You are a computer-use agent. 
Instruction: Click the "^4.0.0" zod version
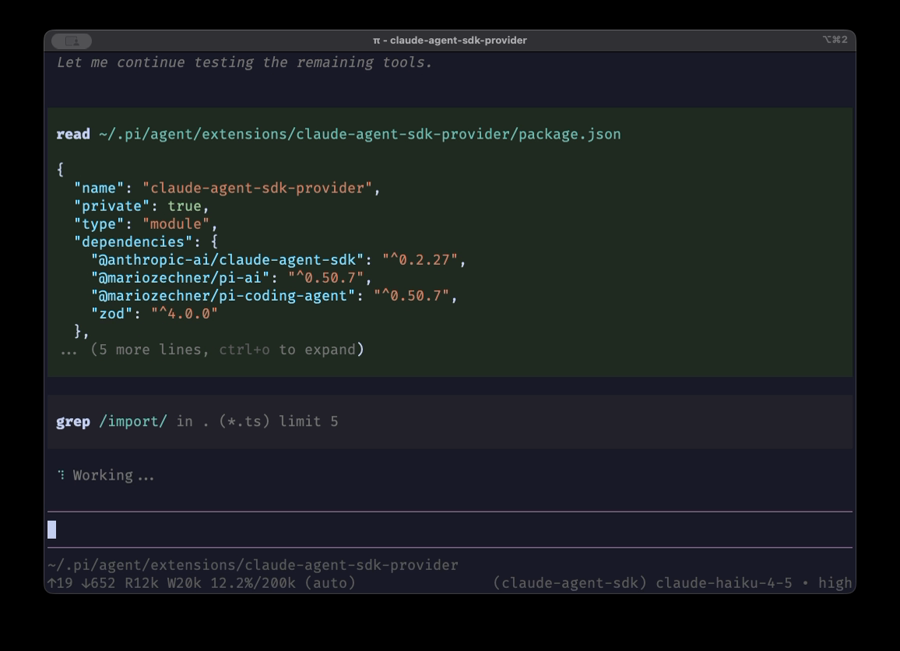pyautogui.click(x=184, y=313)
